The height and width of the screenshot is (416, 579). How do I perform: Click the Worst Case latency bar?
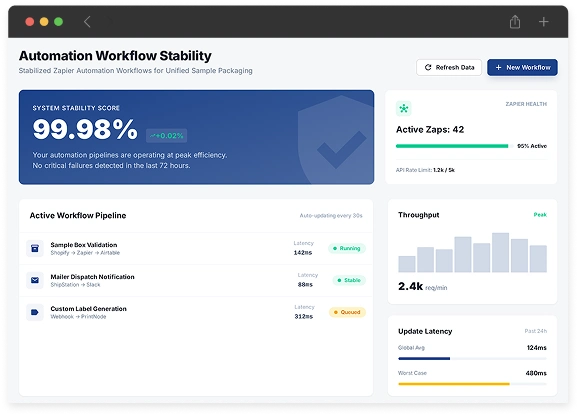tap(472, 384)
